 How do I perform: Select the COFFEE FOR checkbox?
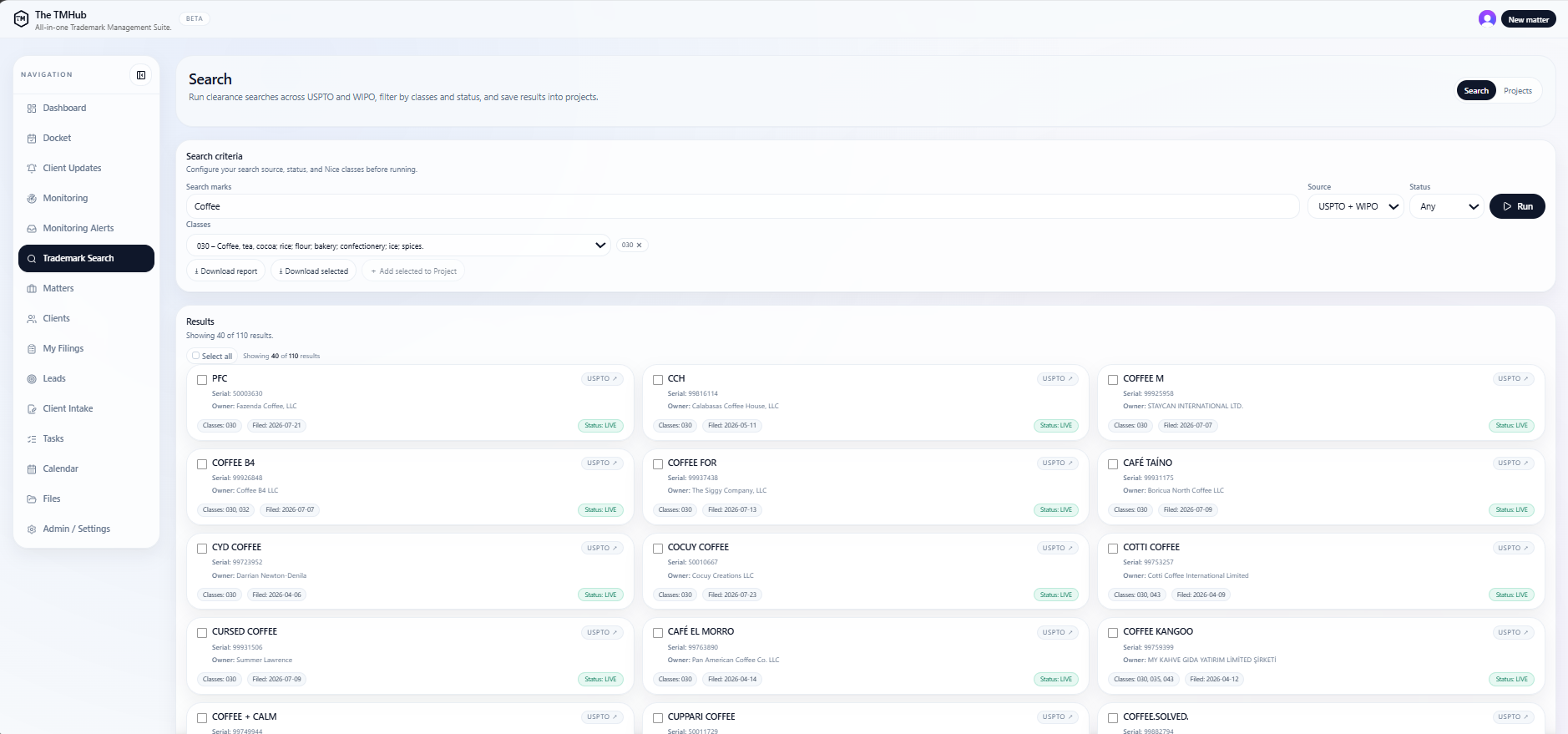point(658,464)
